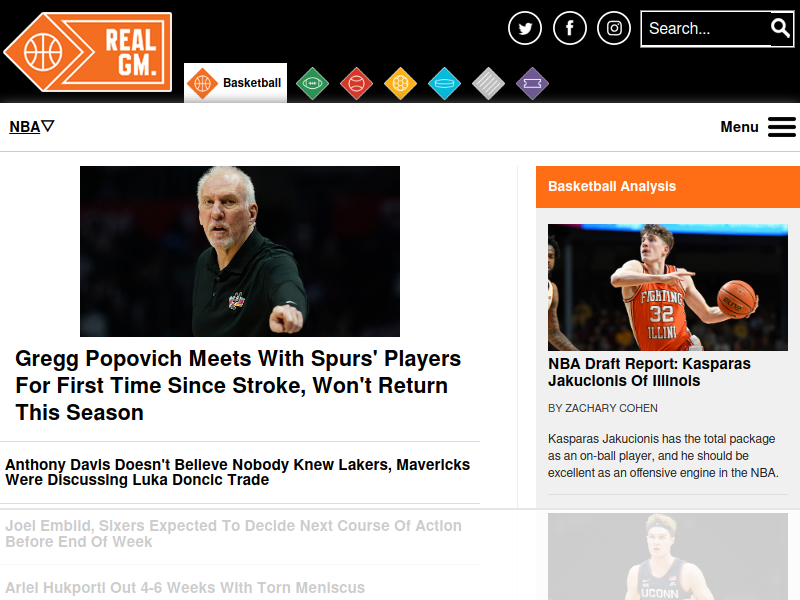800x600 pixels.
Task: Open the hamburger Menu icon
Action: point(782,127)
